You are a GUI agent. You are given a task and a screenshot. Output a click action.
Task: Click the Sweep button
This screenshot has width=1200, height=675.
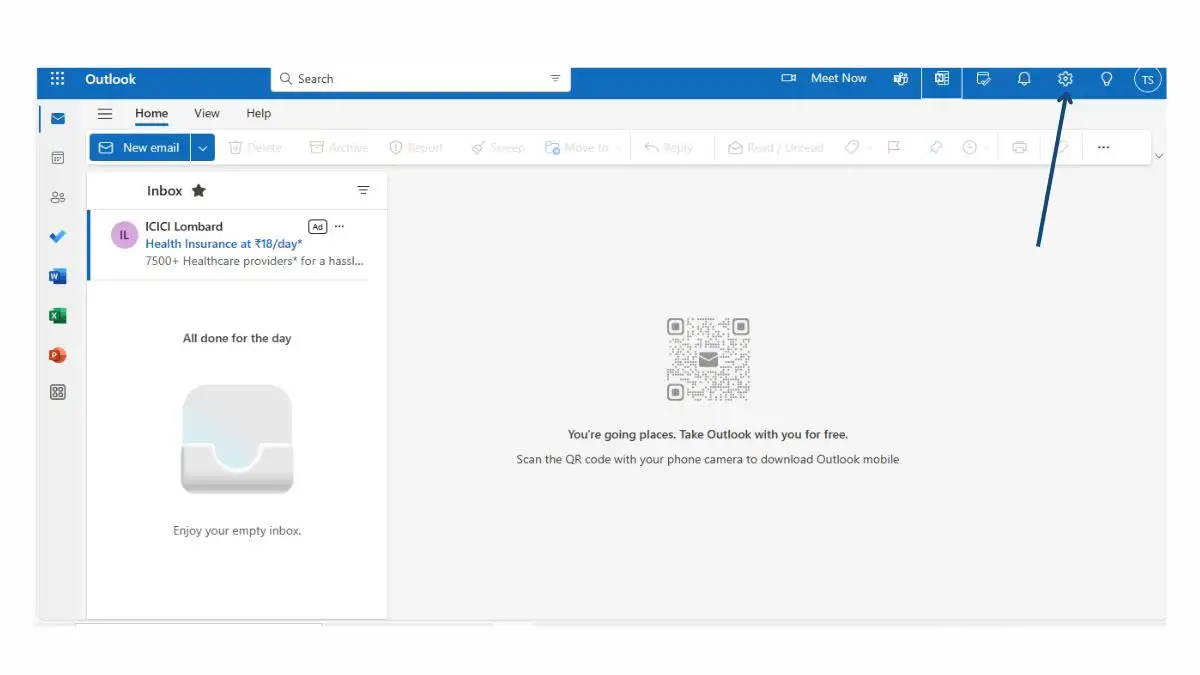pyautogui.click(x=498, y=147)
